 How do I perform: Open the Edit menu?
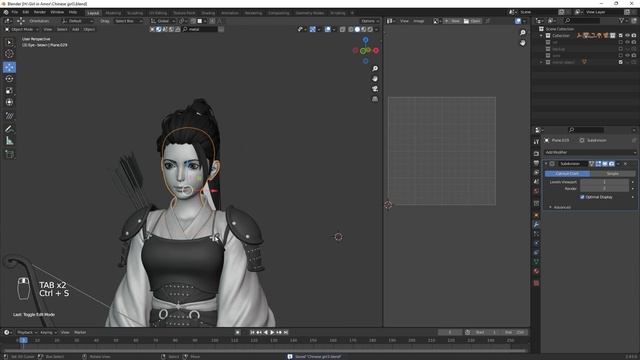click(26, 12)
